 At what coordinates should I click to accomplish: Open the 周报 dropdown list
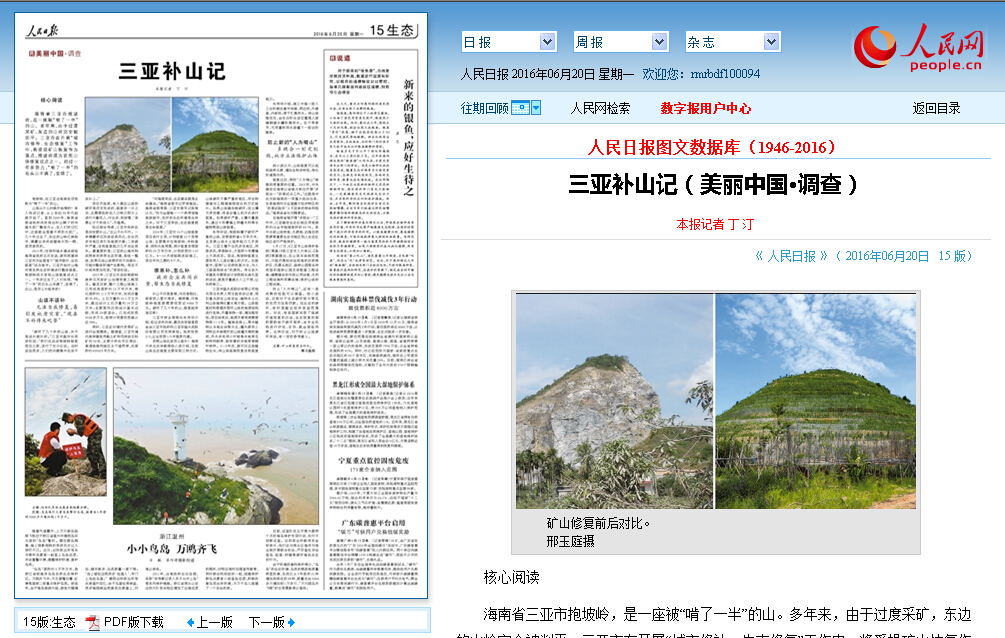[x=620, y=42]
